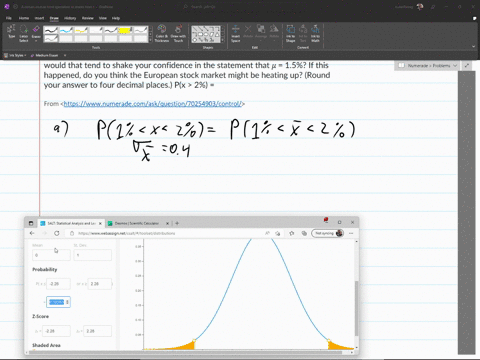
Task: Click Ink to Text
Action: click(303, 33)
